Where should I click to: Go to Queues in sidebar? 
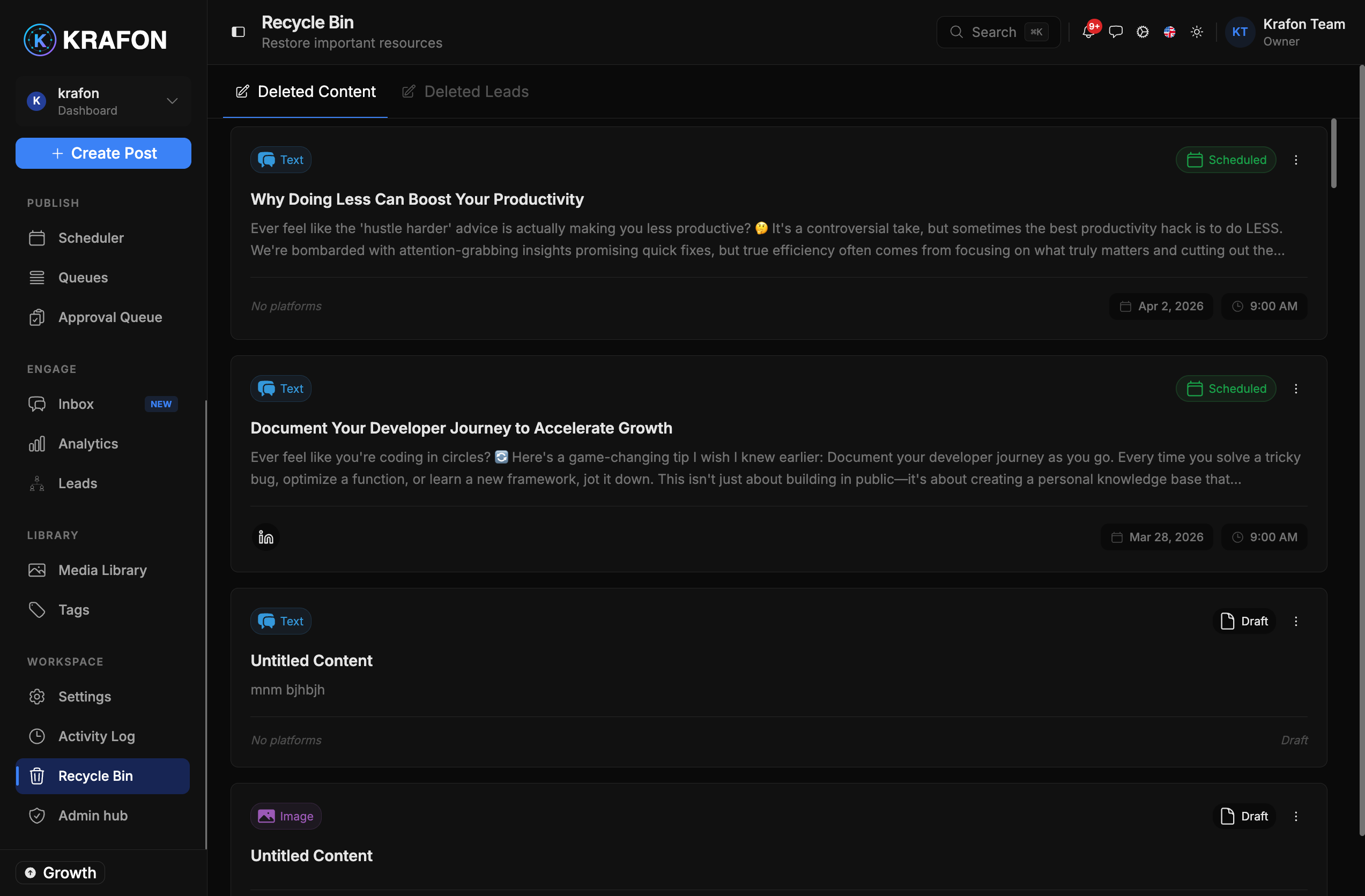pyautogui.click(x=102, y=278)
